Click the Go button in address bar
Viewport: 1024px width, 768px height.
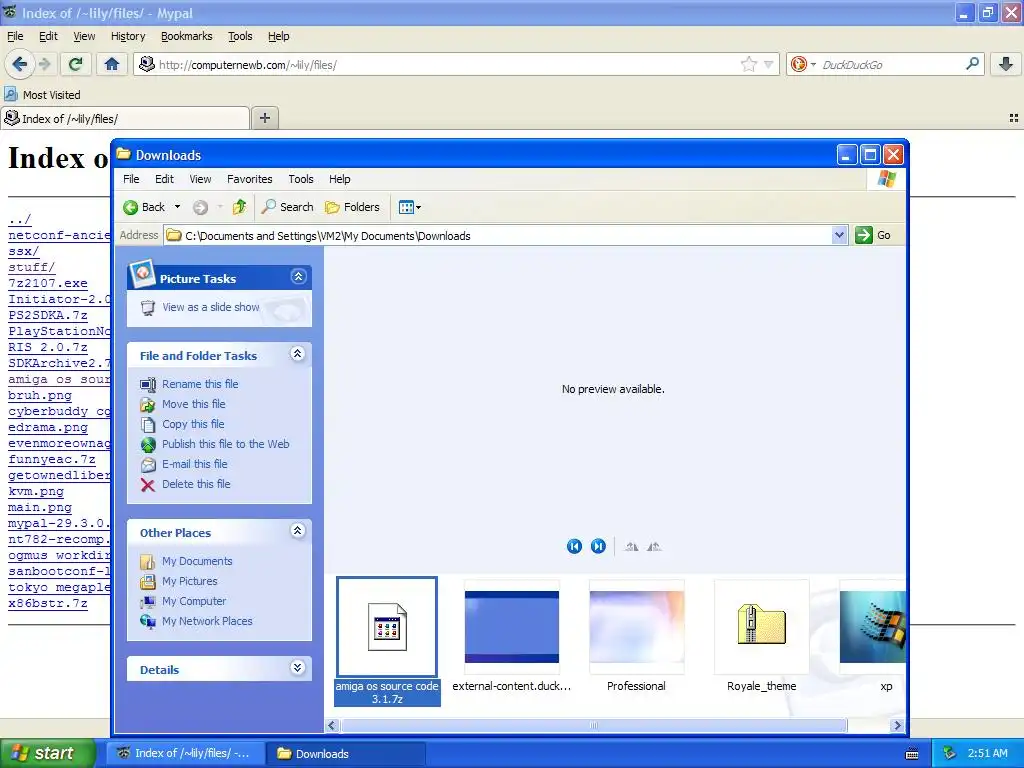click(x=873, y=235)
